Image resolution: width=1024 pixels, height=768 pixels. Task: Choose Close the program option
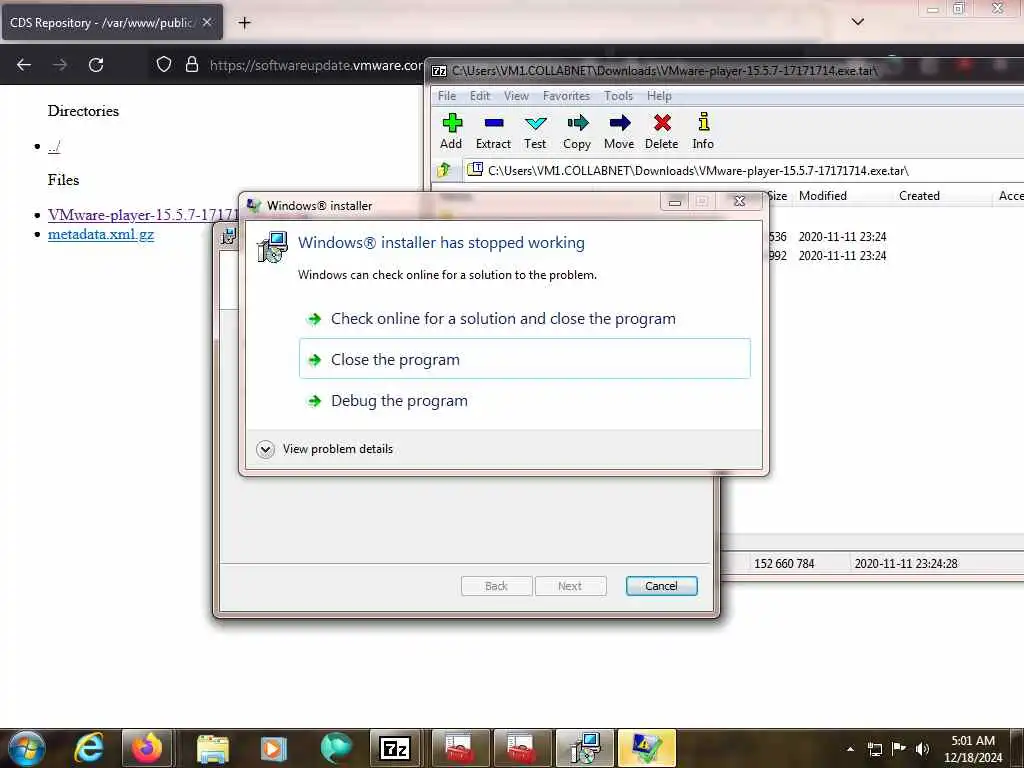point(524,359)
